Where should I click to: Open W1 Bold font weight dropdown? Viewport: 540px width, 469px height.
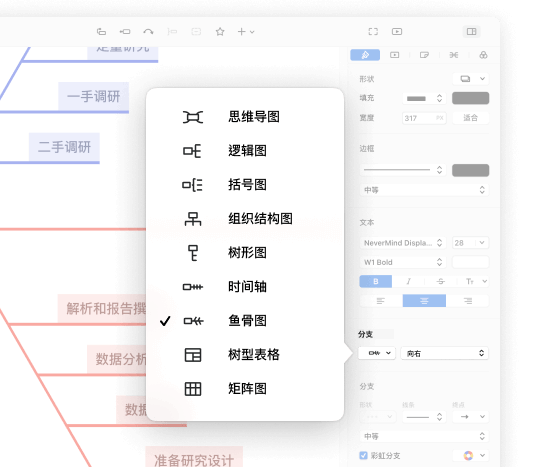(403, 262)
